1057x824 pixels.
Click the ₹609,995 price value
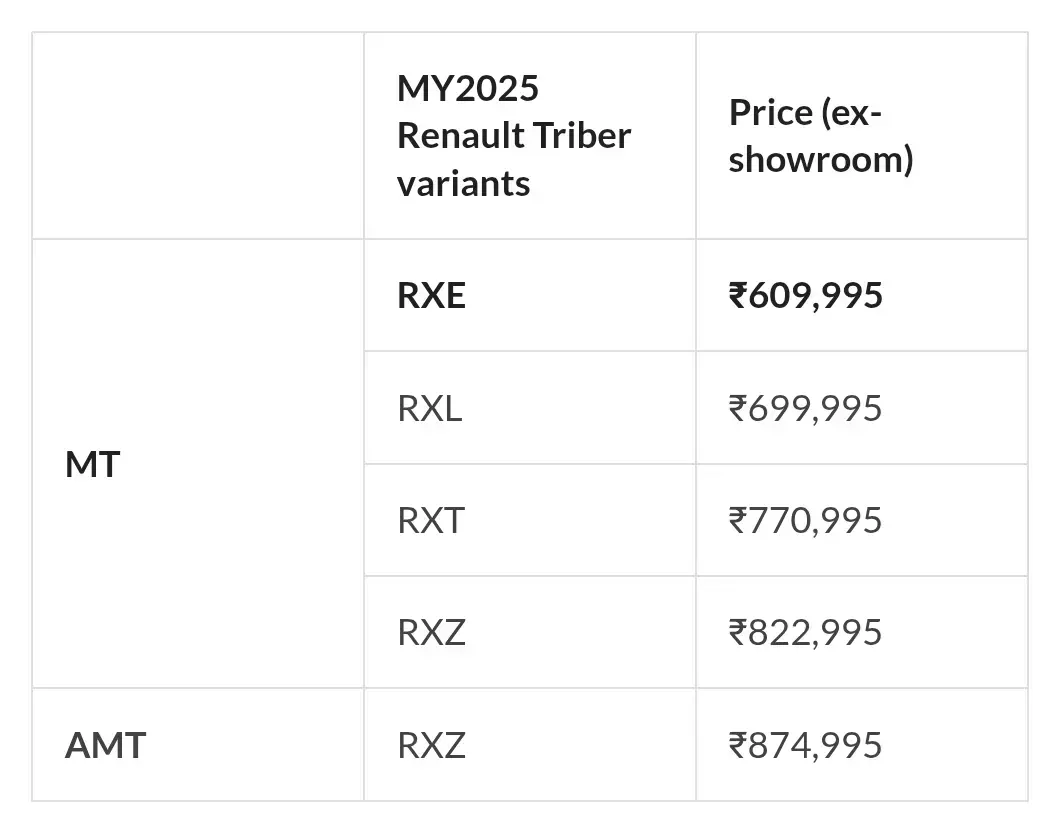pos(806,296)
